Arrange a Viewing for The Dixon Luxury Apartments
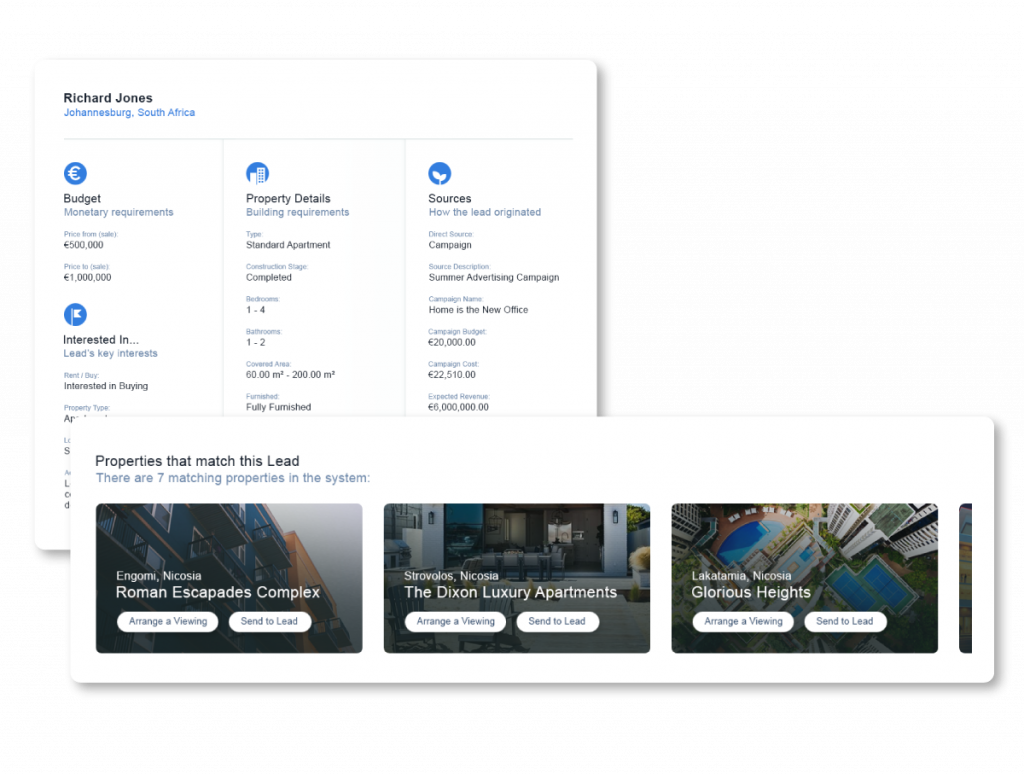The height and width of the screenshot is (774, 1024). click(455, 621)
